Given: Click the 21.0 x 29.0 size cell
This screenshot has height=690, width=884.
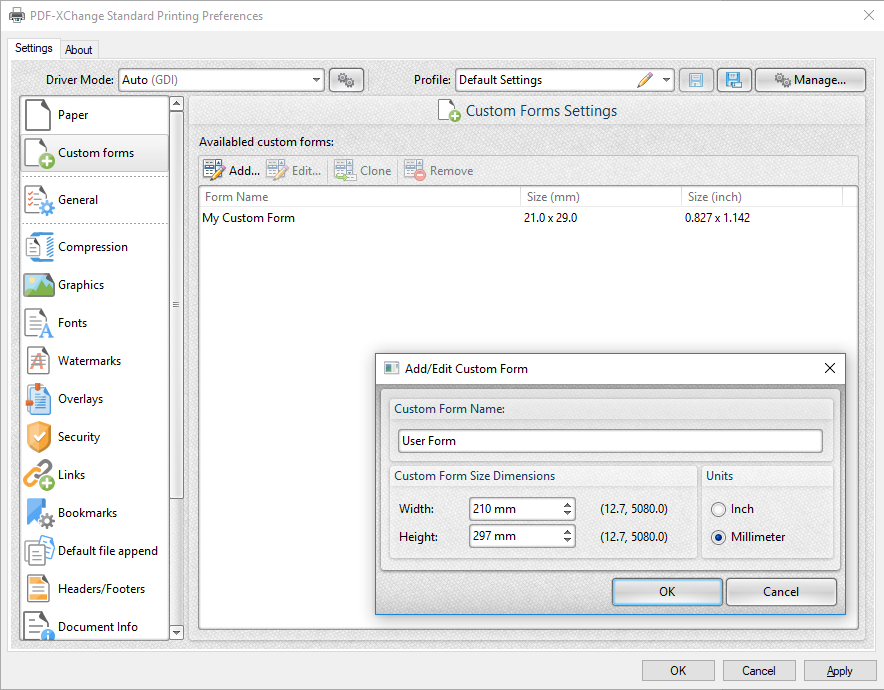Looking at the screenshot, I should coord(550,218).
